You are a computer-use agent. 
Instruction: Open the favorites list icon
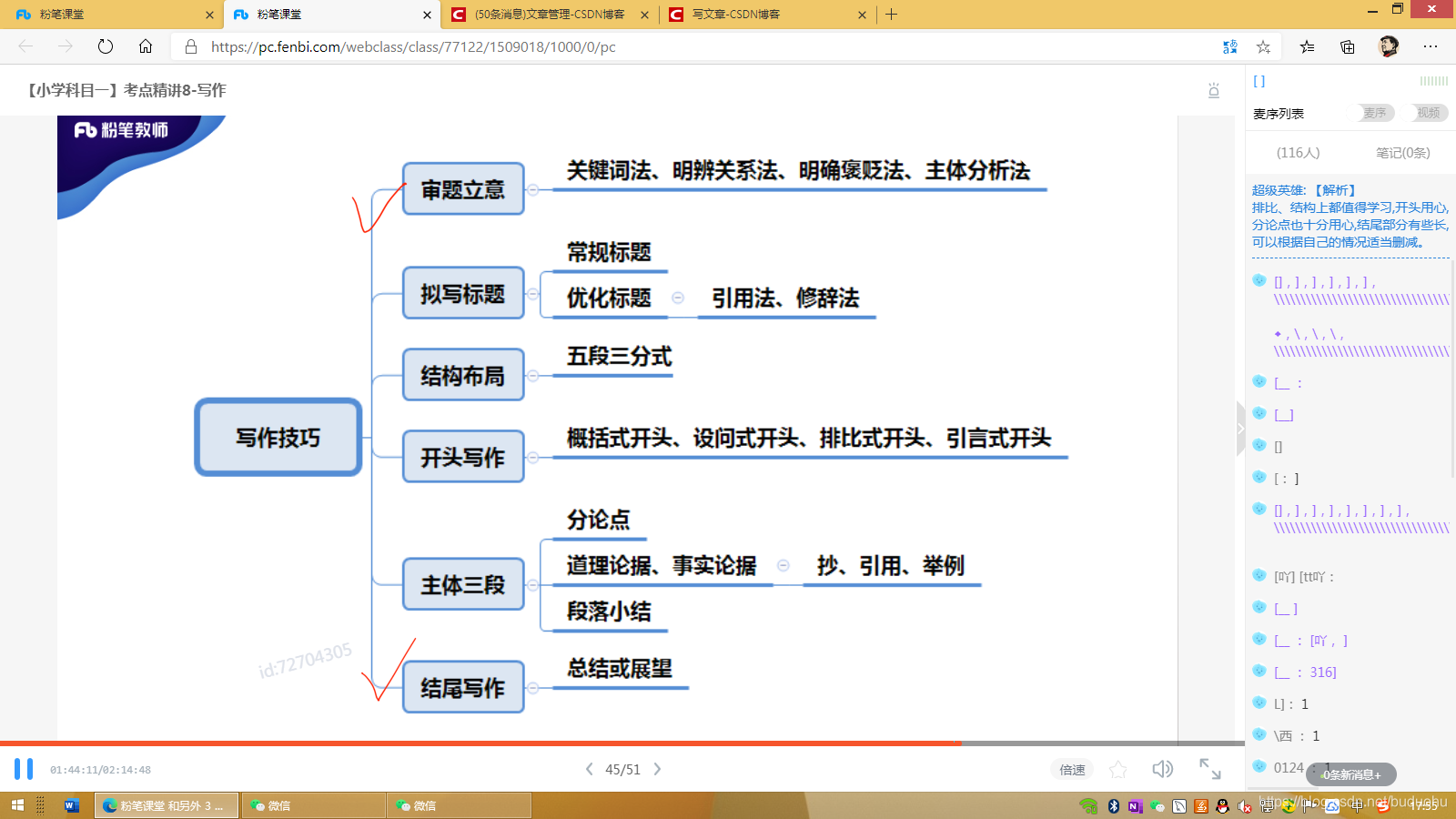(1307, 46)
